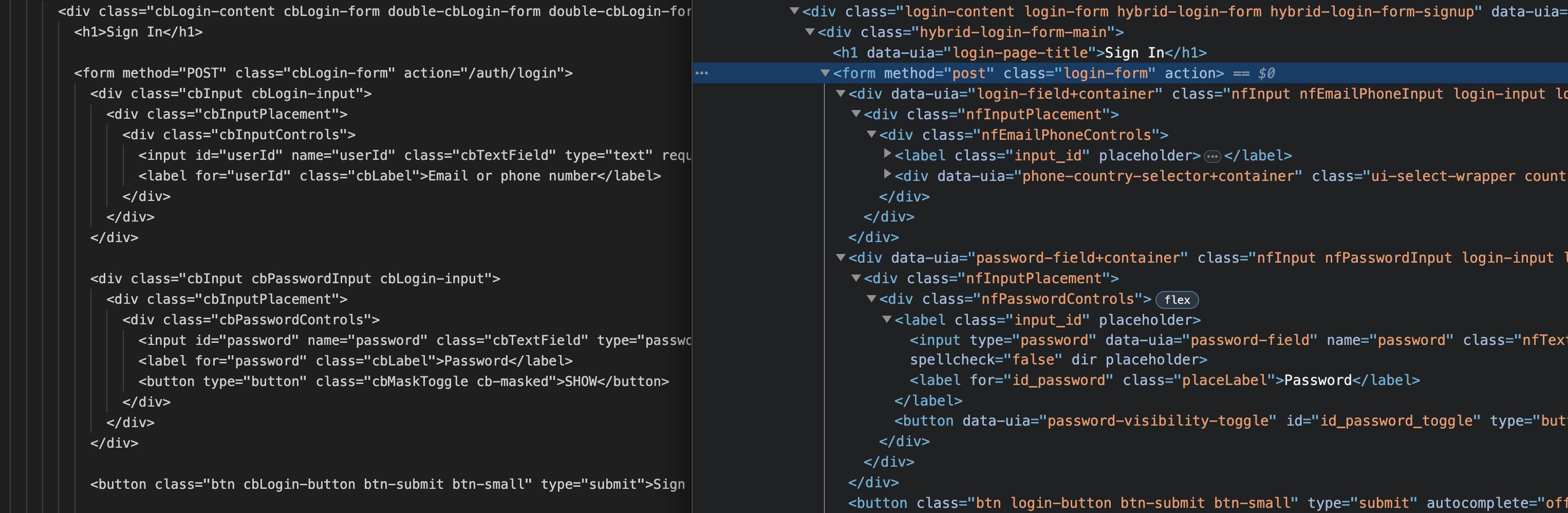Screen dimensions: 1568x513
Task: Click the three-dot actions icon beside the form row
Action: (701, 73)
